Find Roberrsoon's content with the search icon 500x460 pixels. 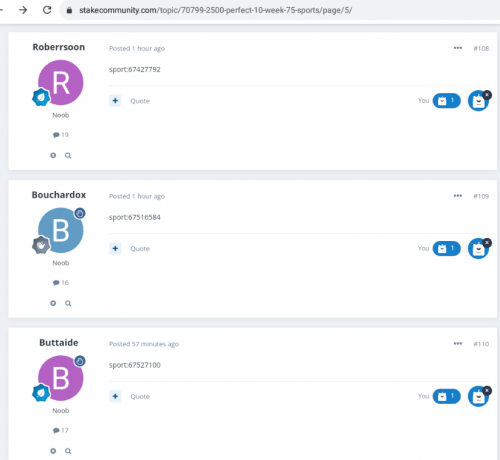click(68, 155)
